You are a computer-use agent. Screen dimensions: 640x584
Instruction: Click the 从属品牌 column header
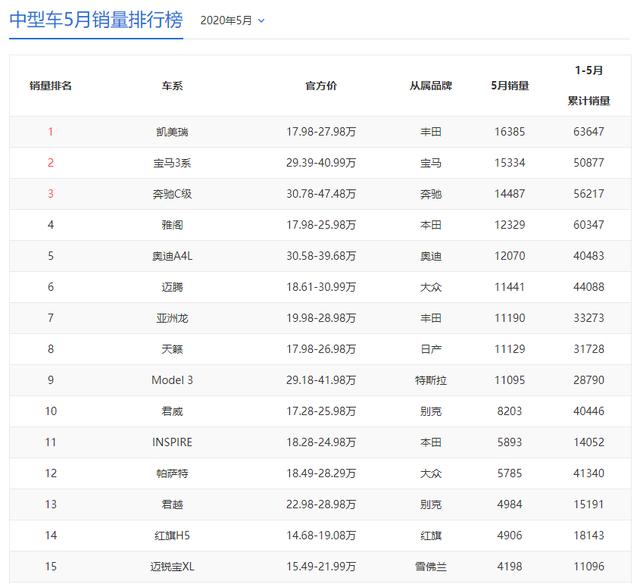point(431,86)
